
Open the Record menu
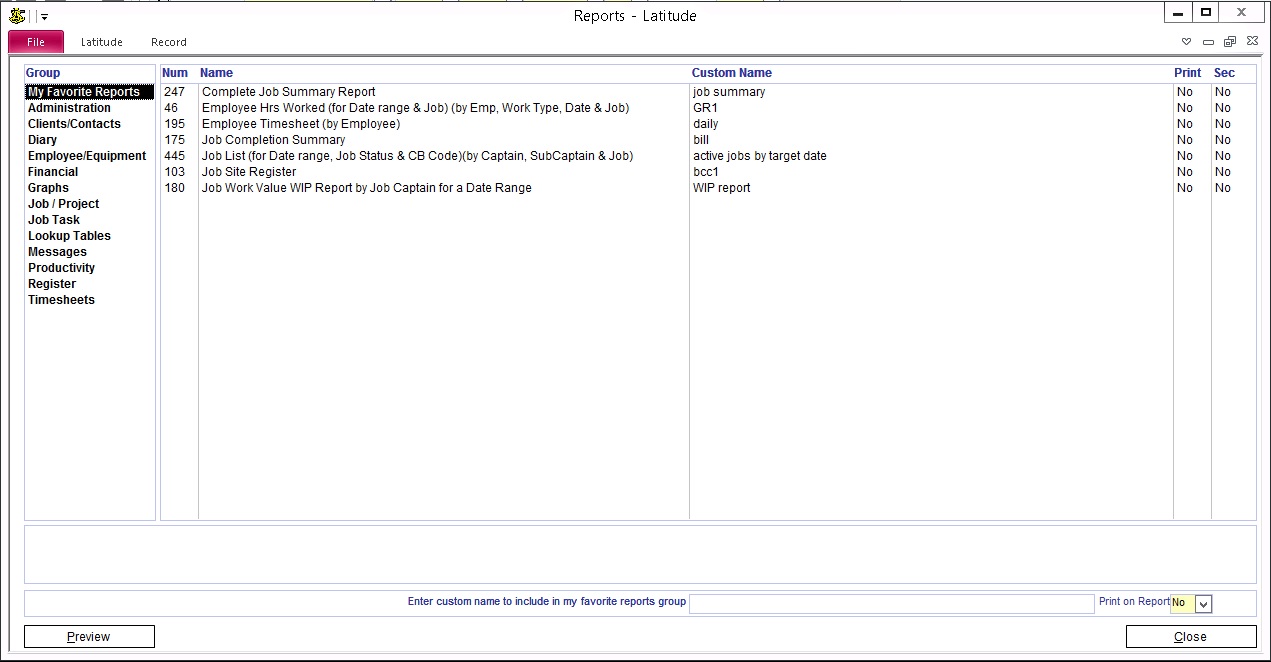click(169, 42)
